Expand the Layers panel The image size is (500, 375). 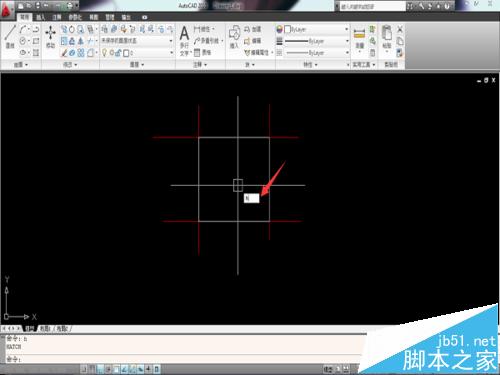pyautogui.click(x=137, y=65)
